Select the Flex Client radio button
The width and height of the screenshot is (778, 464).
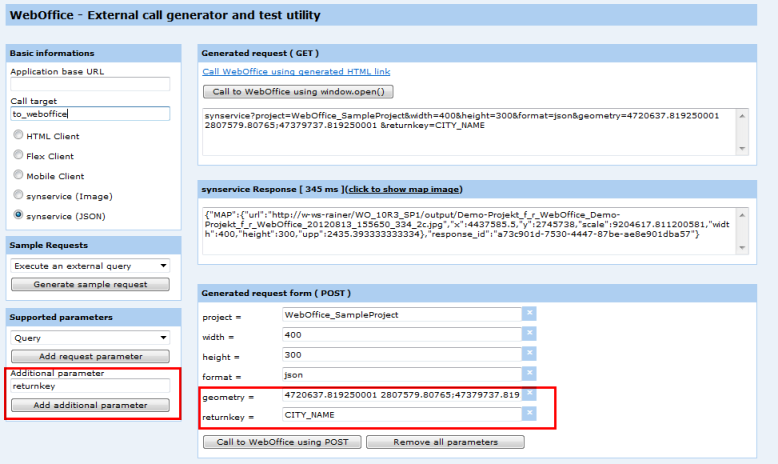coord(18,155)
